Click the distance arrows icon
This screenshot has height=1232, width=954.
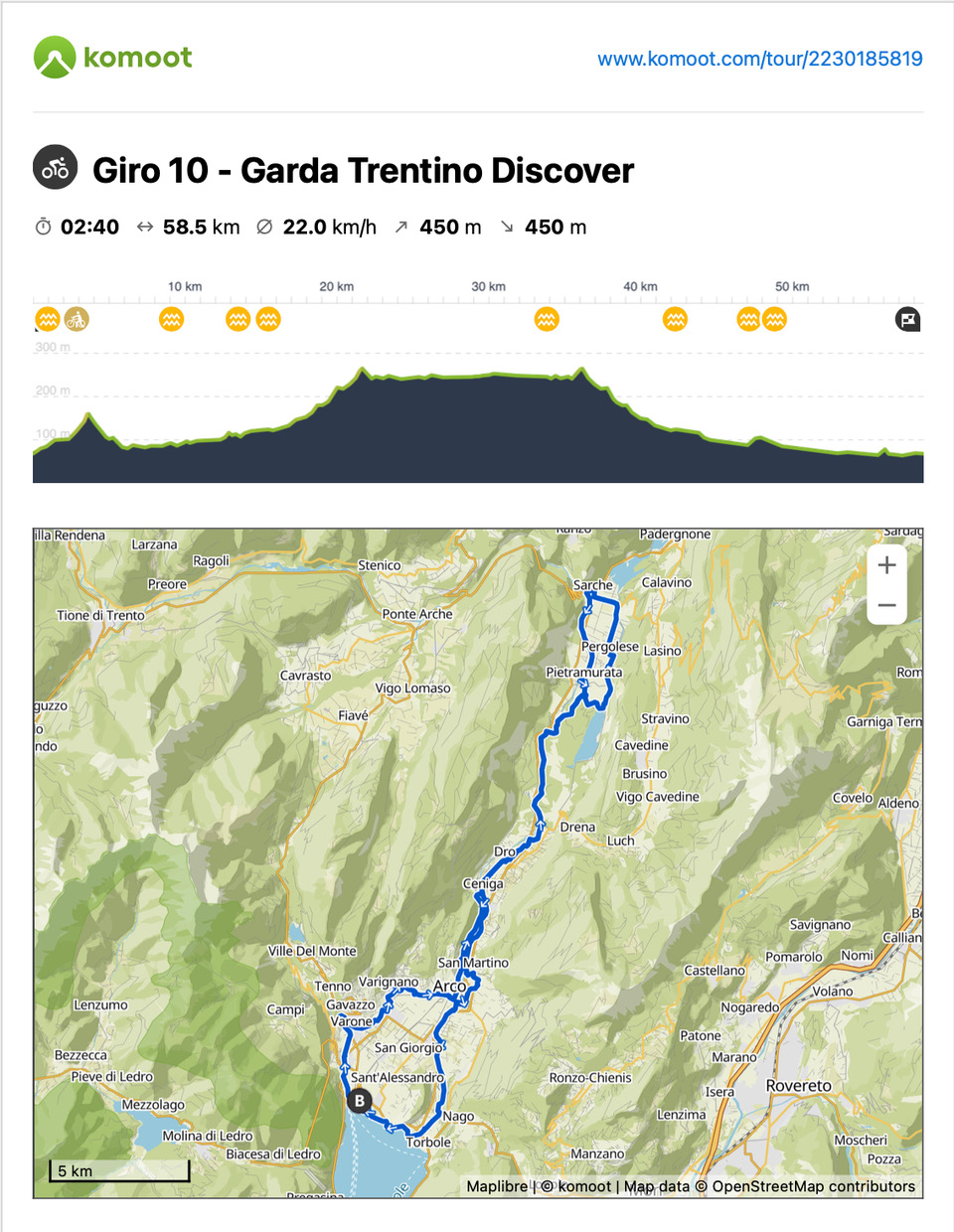[145, 227]
